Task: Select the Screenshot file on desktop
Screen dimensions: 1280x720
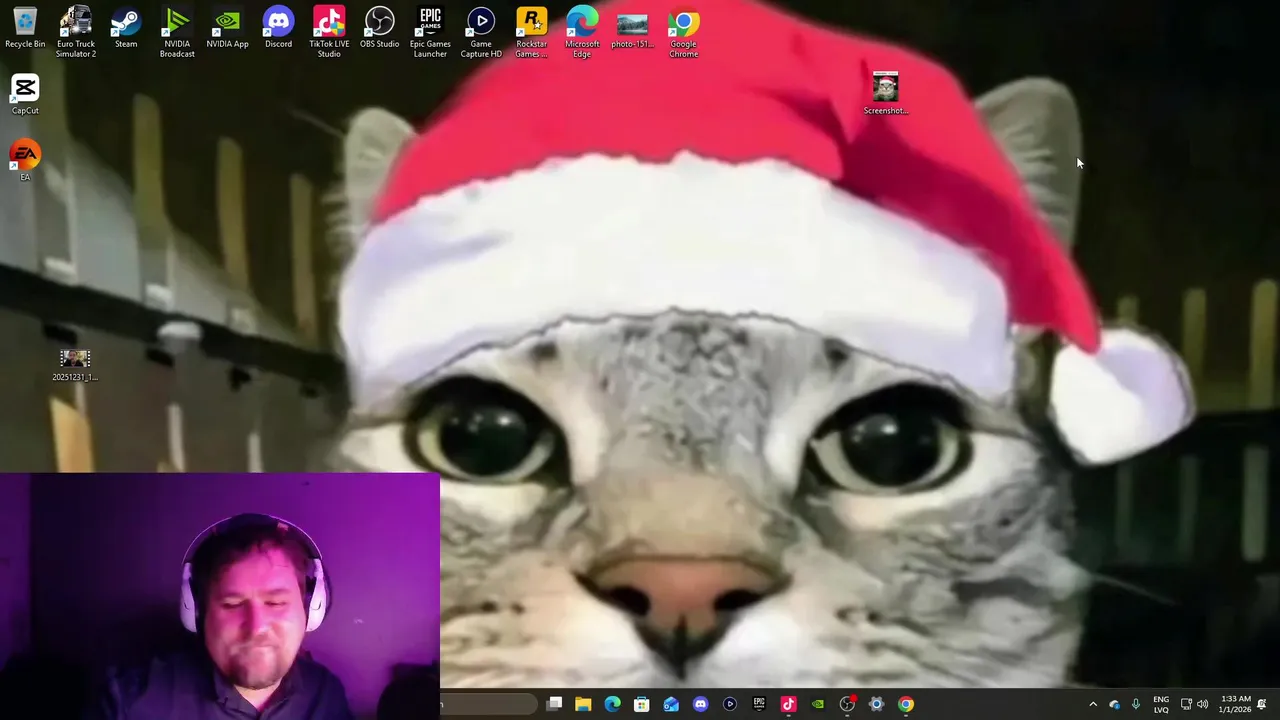Action: coord(885,94)
